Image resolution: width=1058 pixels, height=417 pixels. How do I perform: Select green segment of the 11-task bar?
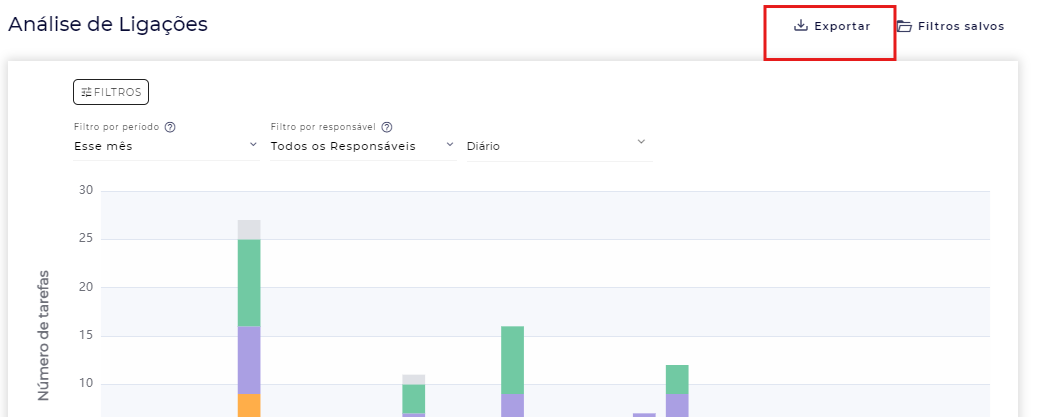coord(413,397)
